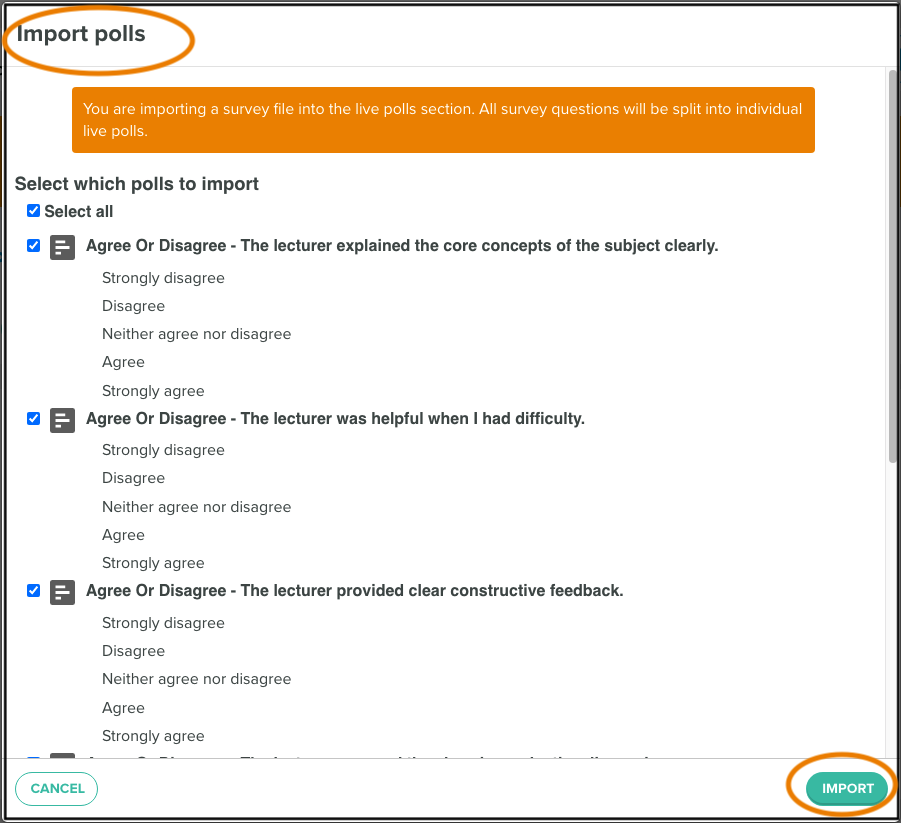Click the IMPORT button
Screen dimensions: 901x823
pyautogui.click(x=847, y=789)
